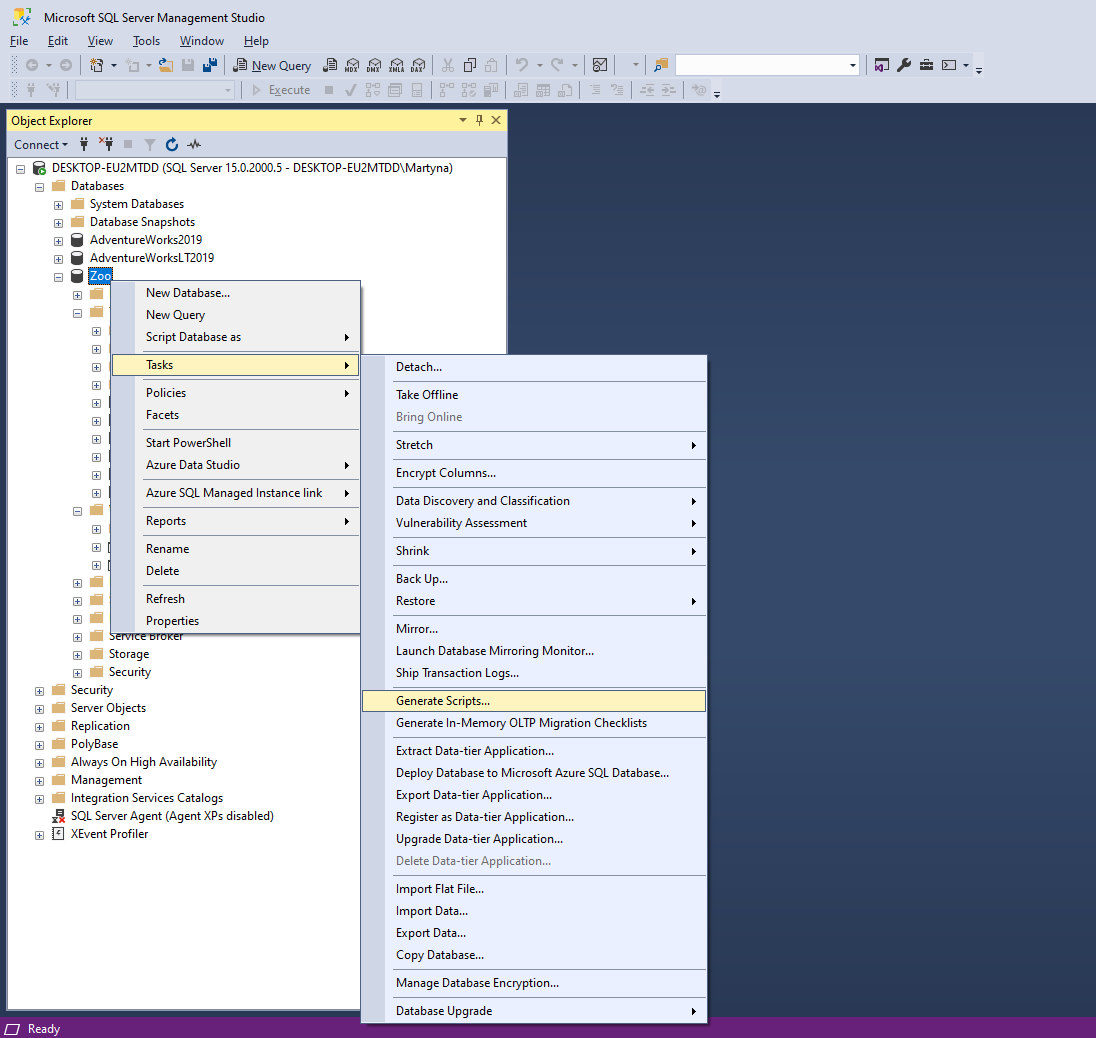Click the New Project icon in toolbar
Viewport: 1096px width, 1038px height.
(96, 65)
